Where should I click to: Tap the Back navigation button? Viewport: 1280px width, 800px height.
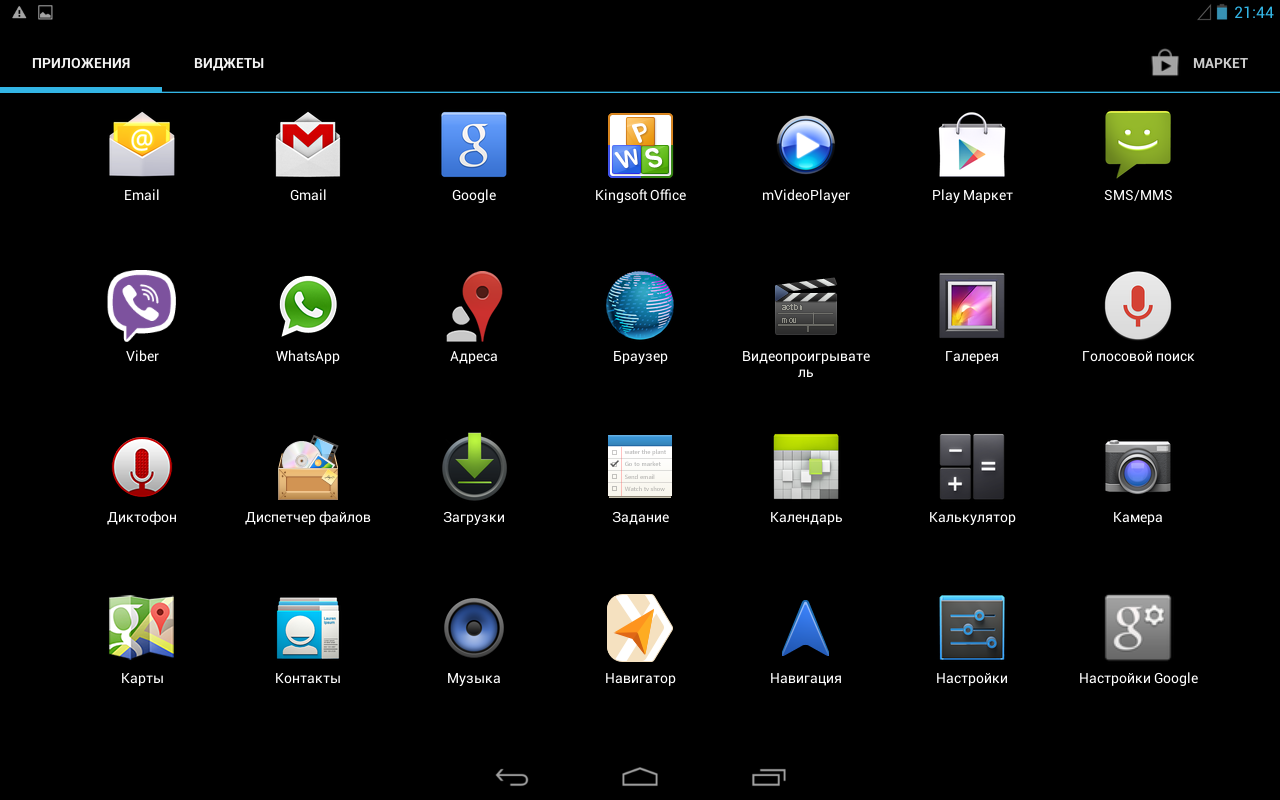[512, 777]
